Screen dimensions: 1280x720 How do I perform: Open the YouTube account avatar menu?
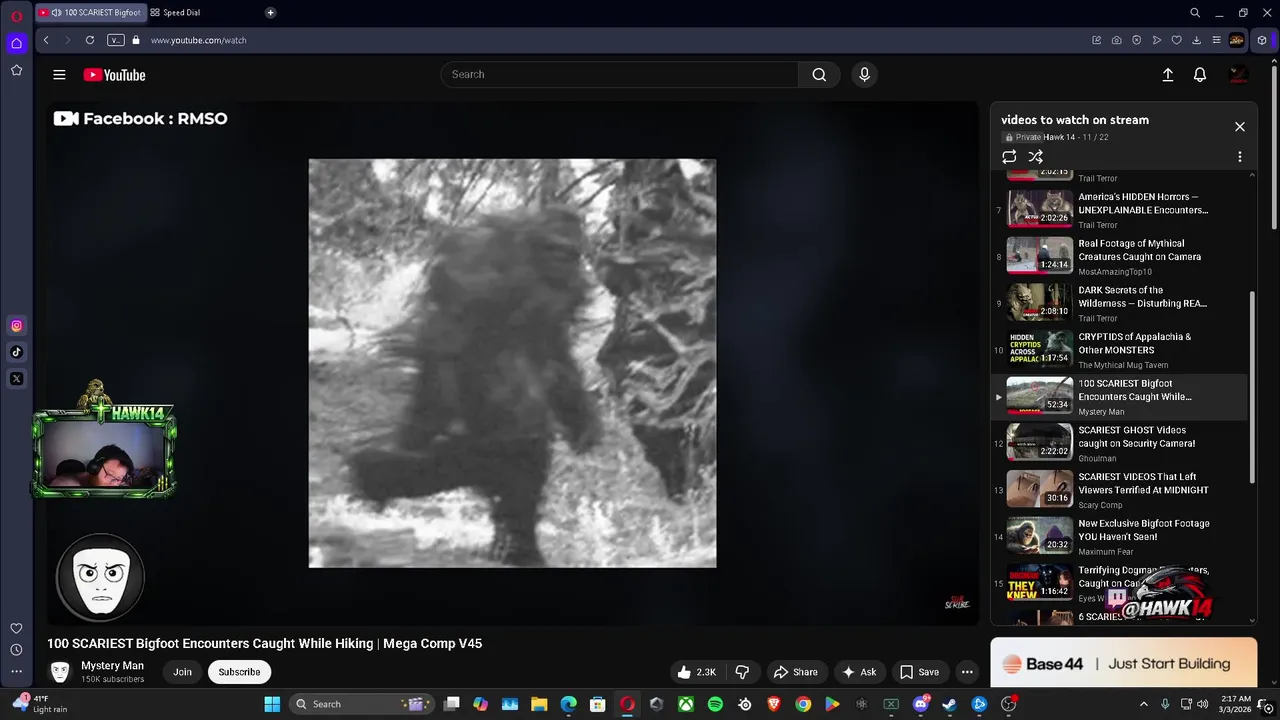pos(1238,75)
